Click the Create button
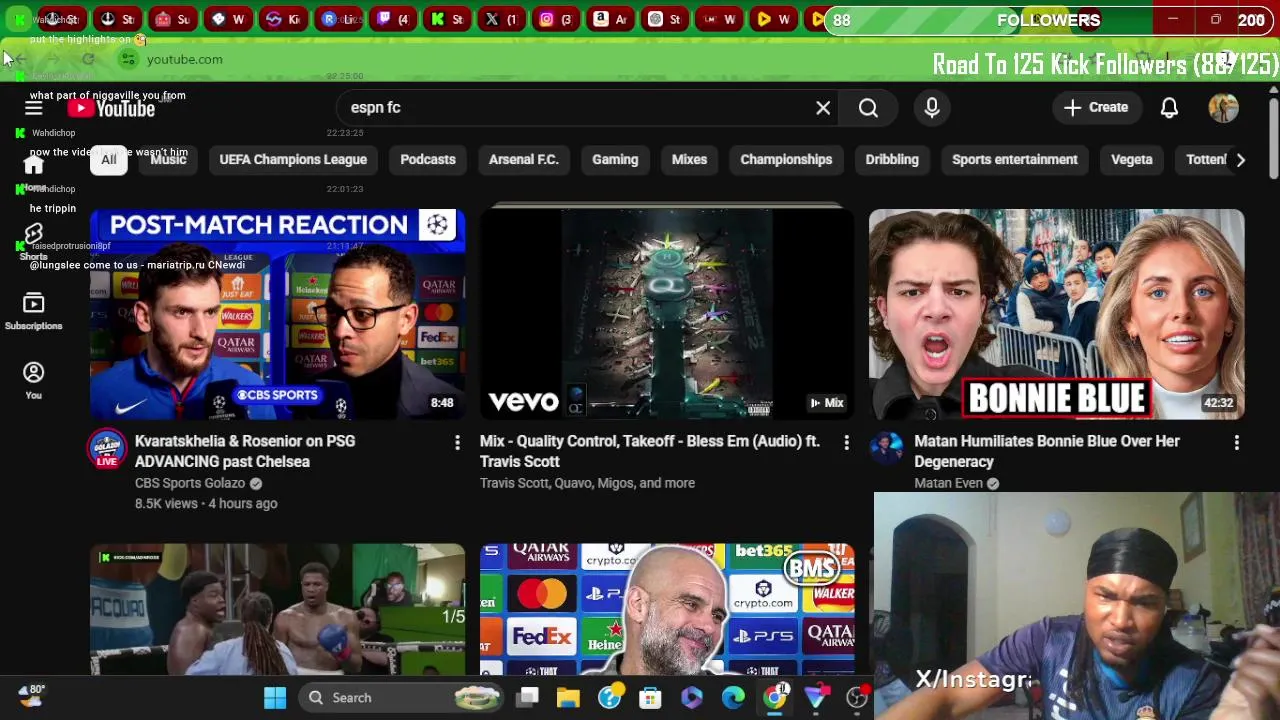The width and height of the screenshot is (1280, 720). 1096,108
